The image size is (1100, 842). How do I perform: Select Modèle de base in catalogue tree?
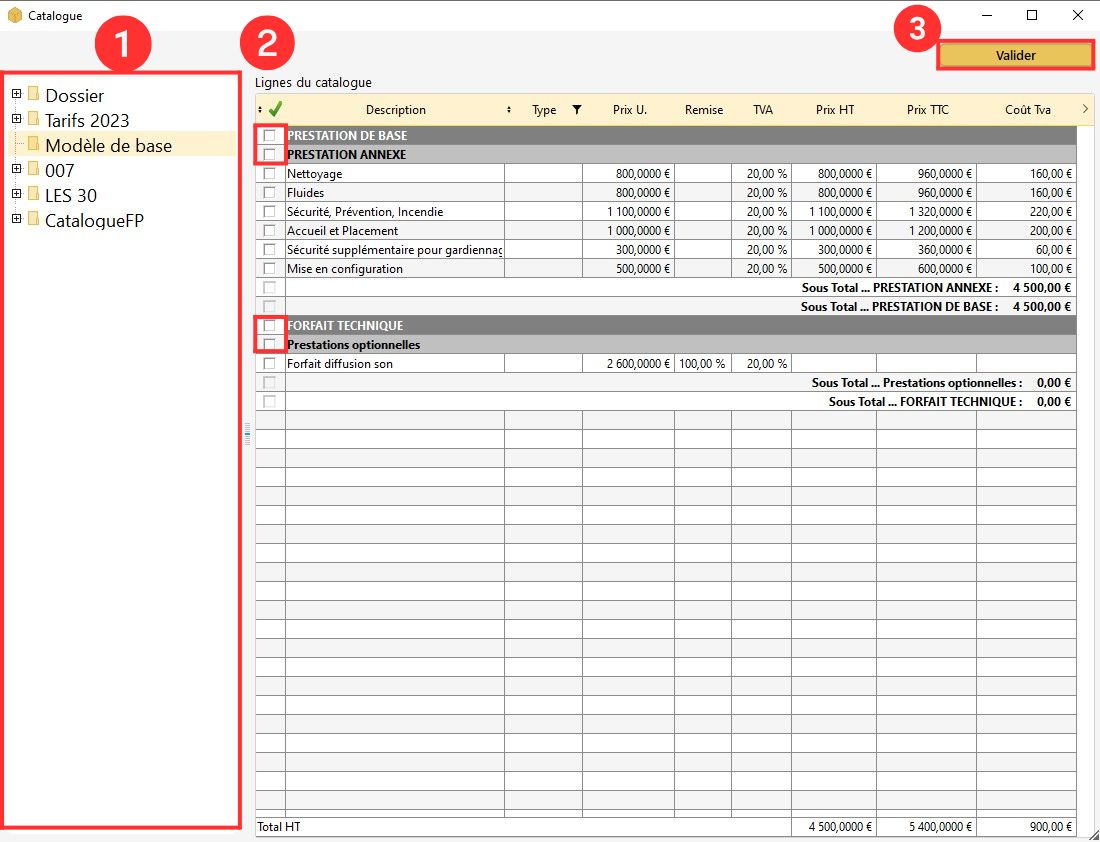pos(108,145)
